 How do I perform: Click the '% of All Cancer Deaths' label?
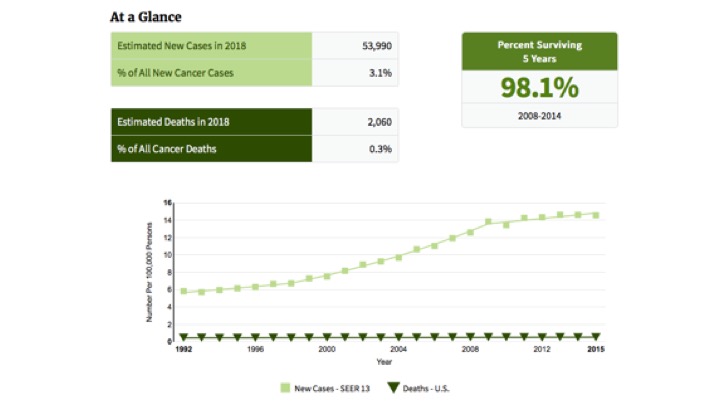167,149
